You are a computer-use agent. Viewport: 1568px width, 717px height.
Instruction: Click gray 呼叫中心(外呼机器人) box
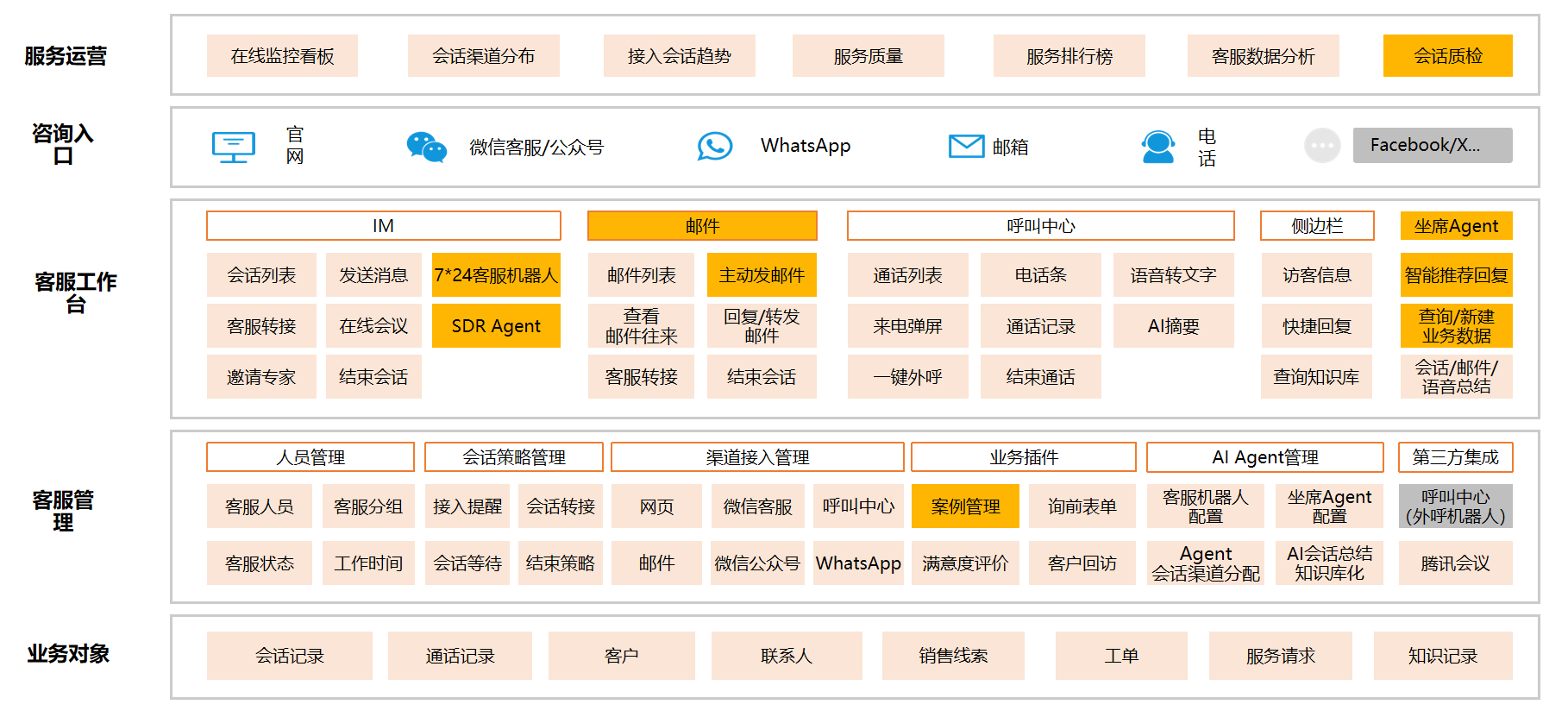tap(1456, 506)
